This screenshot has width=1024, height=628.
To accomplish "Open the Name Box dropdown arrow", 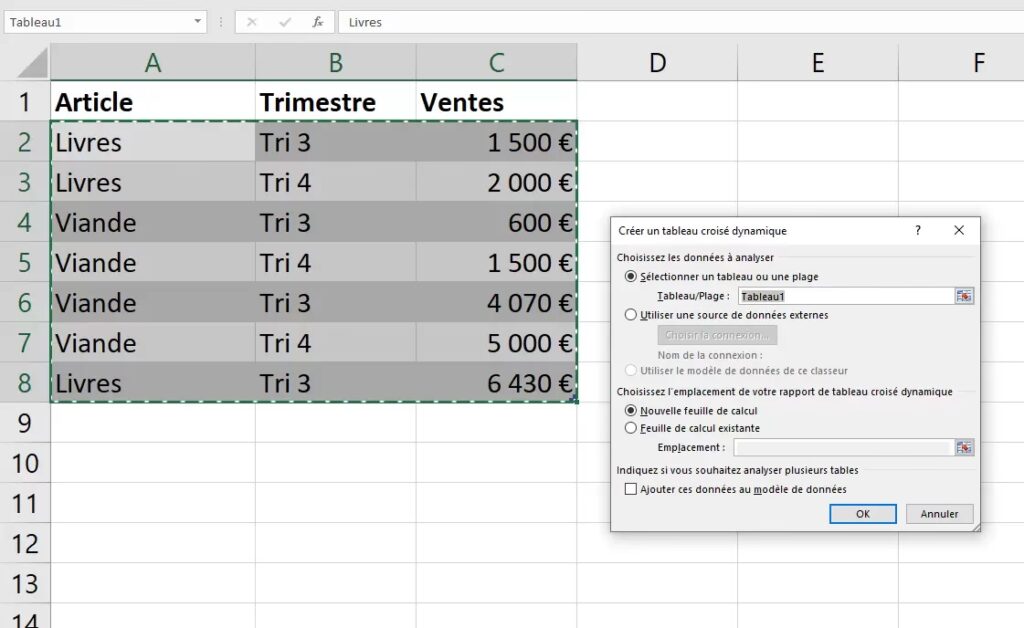I will tap(196, 22).
